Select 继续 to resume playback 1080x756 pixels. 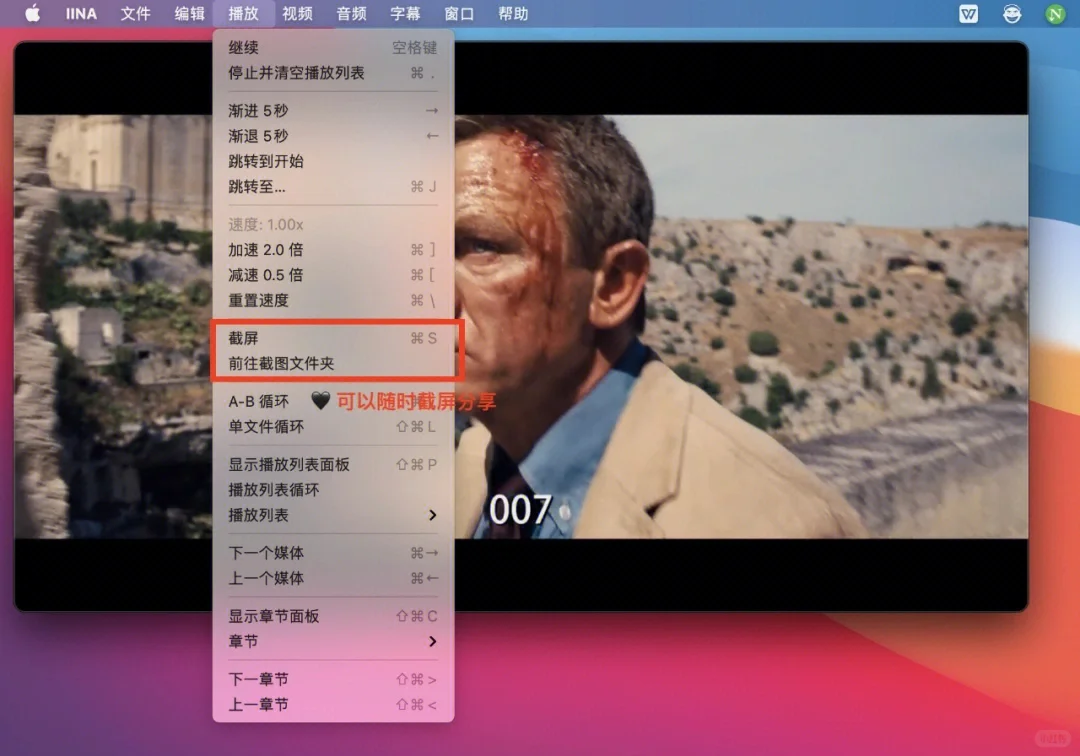pyautogui.click(x=242, y=47)
